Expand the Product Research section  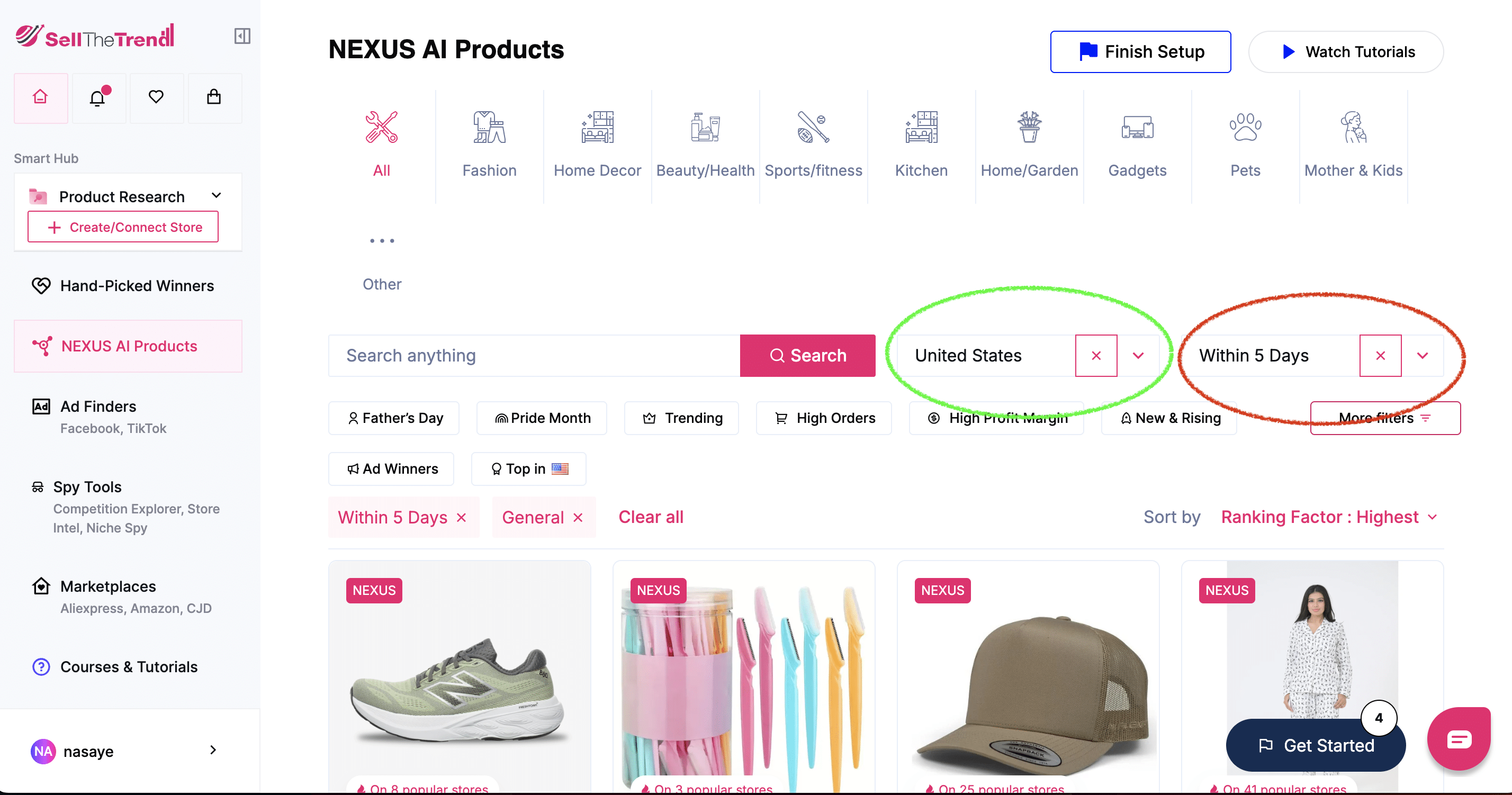(216, 195)
